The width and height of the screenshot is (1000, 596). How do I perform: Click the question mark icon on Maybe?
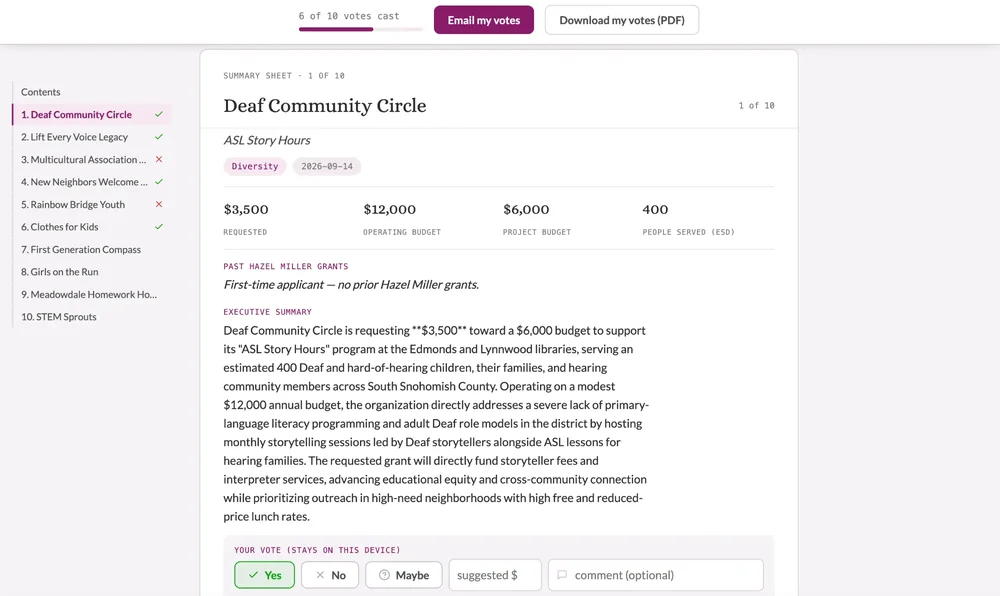[x=384, y=575]
